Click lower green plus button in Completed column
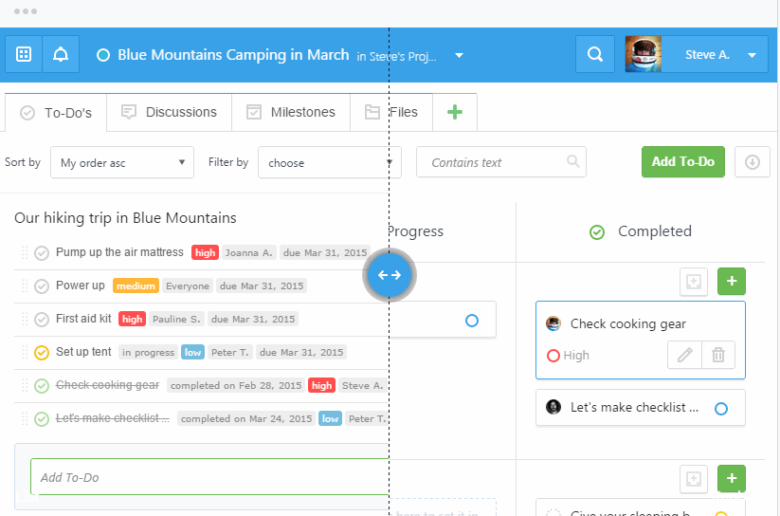Image resolution: width=780 pixels, height=516 pixels. point(731,478)
